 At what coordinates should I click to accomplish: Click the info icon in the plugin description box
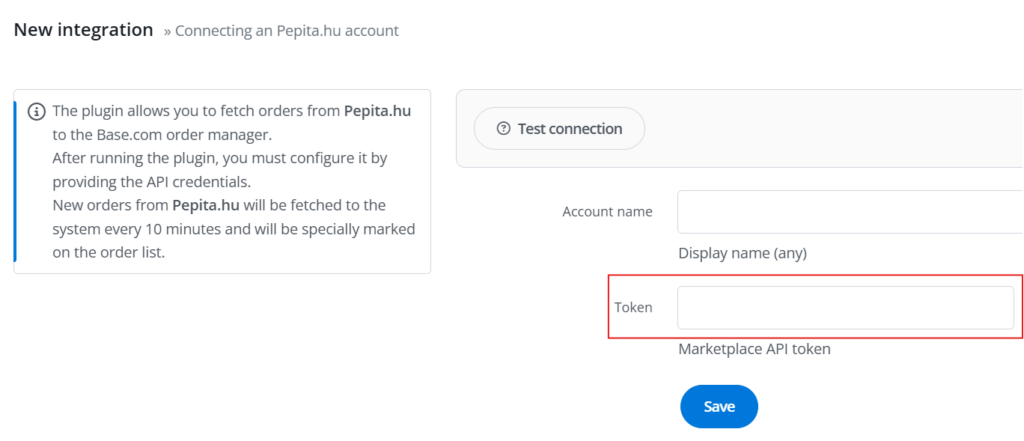[x=36, y=112]
